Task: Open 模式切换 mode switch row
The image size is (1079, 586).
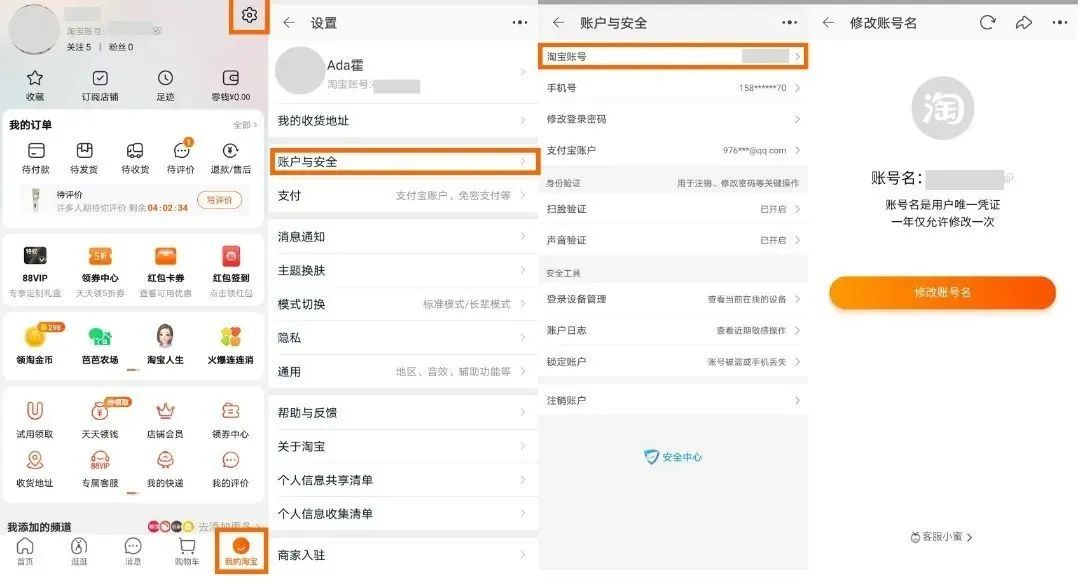Action: 404,304
